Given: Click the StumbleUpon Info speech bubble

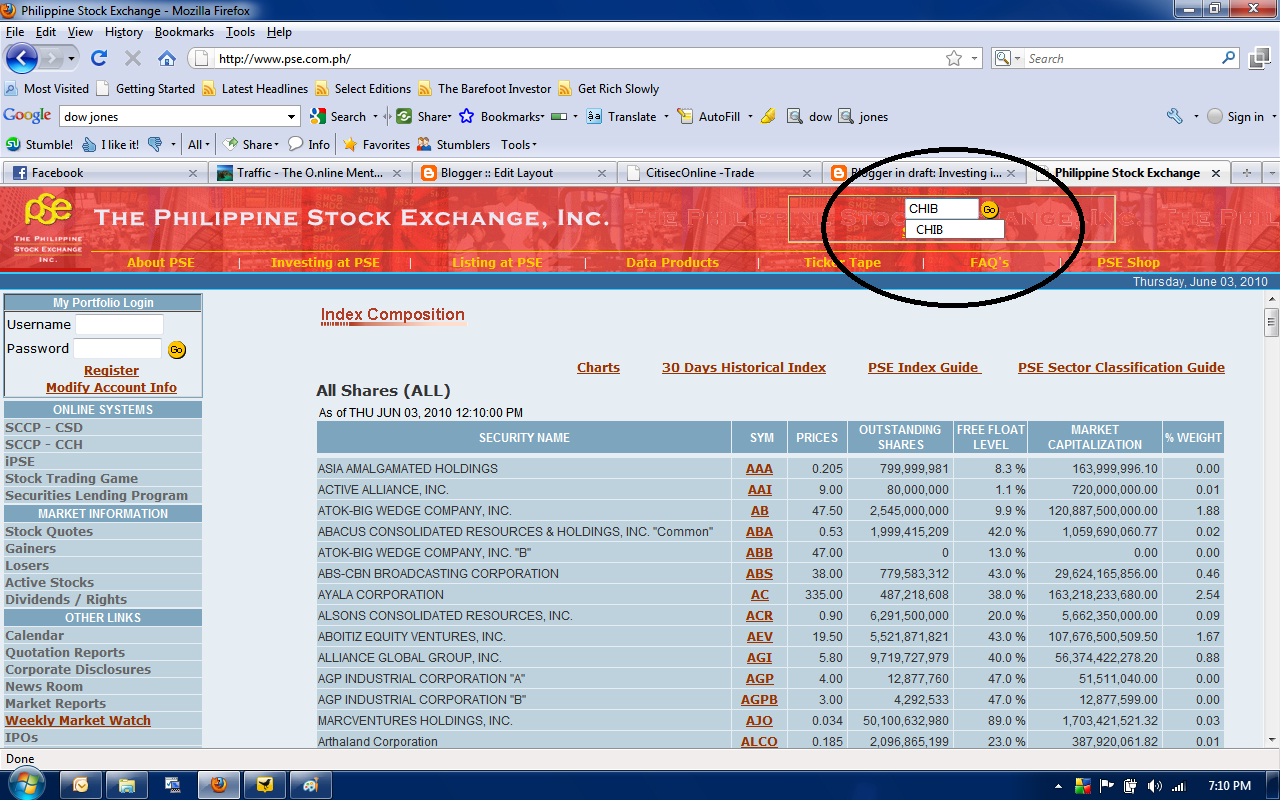Looking at the screenshot, I should click(x=309, y=144).
